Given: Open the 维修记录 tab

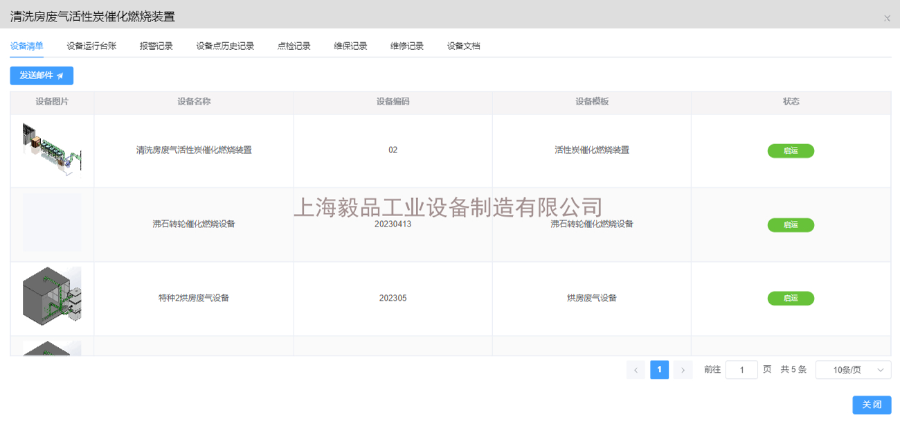Looking at the screenshot, I should coord(407,46).
